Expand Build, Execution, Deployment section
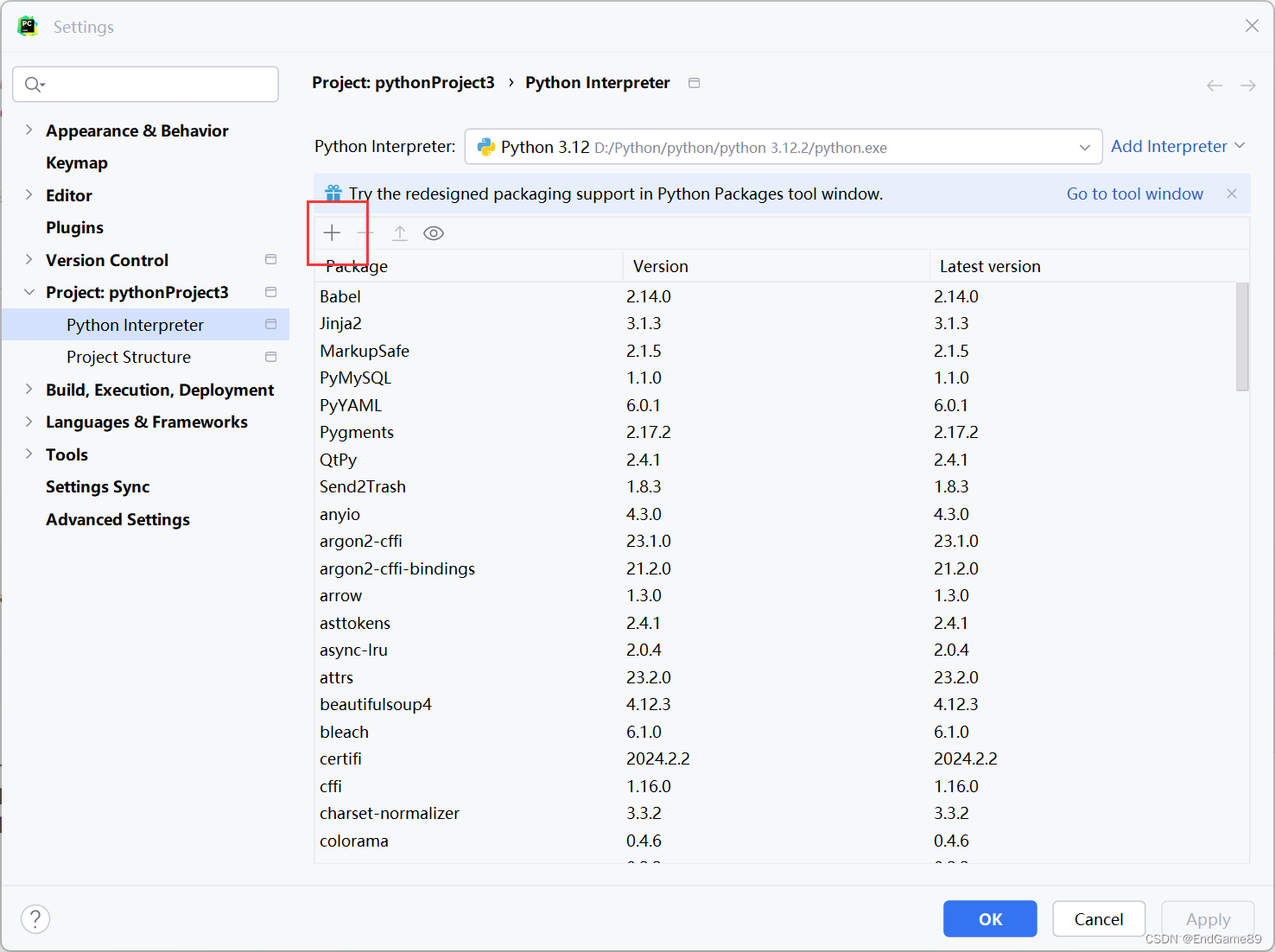Screen dimensions: 1275x952 click(x=29, y=389)
